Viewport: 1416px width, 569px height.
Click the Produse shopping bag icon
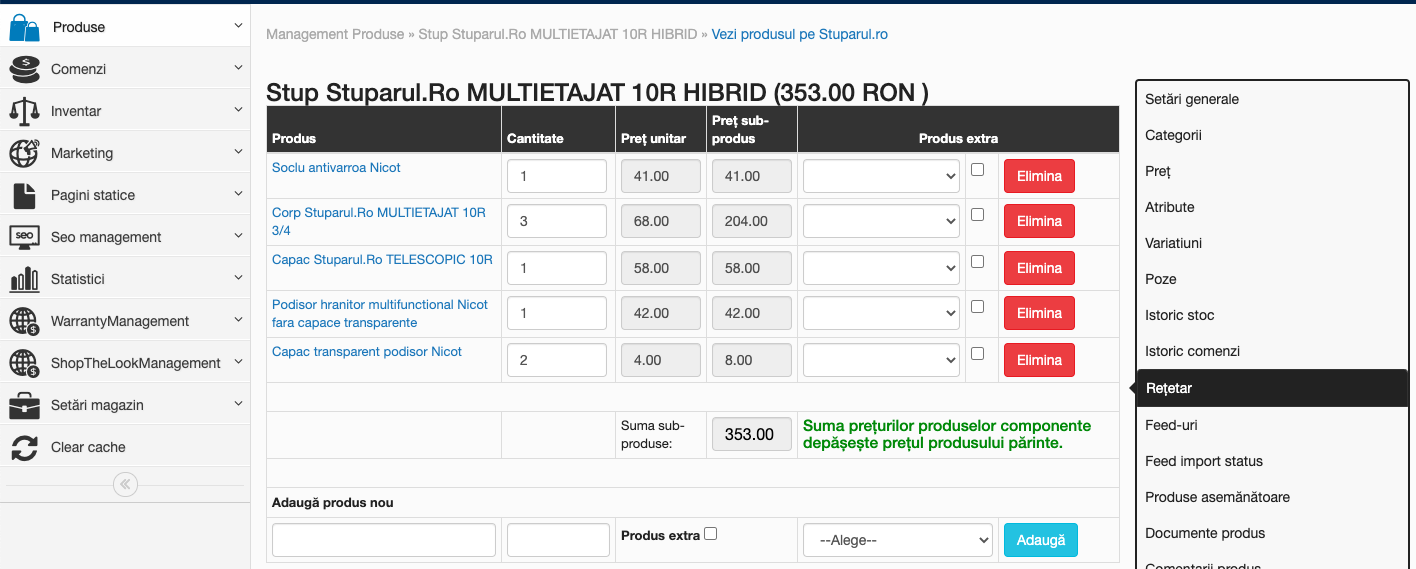tap(24, 27)
